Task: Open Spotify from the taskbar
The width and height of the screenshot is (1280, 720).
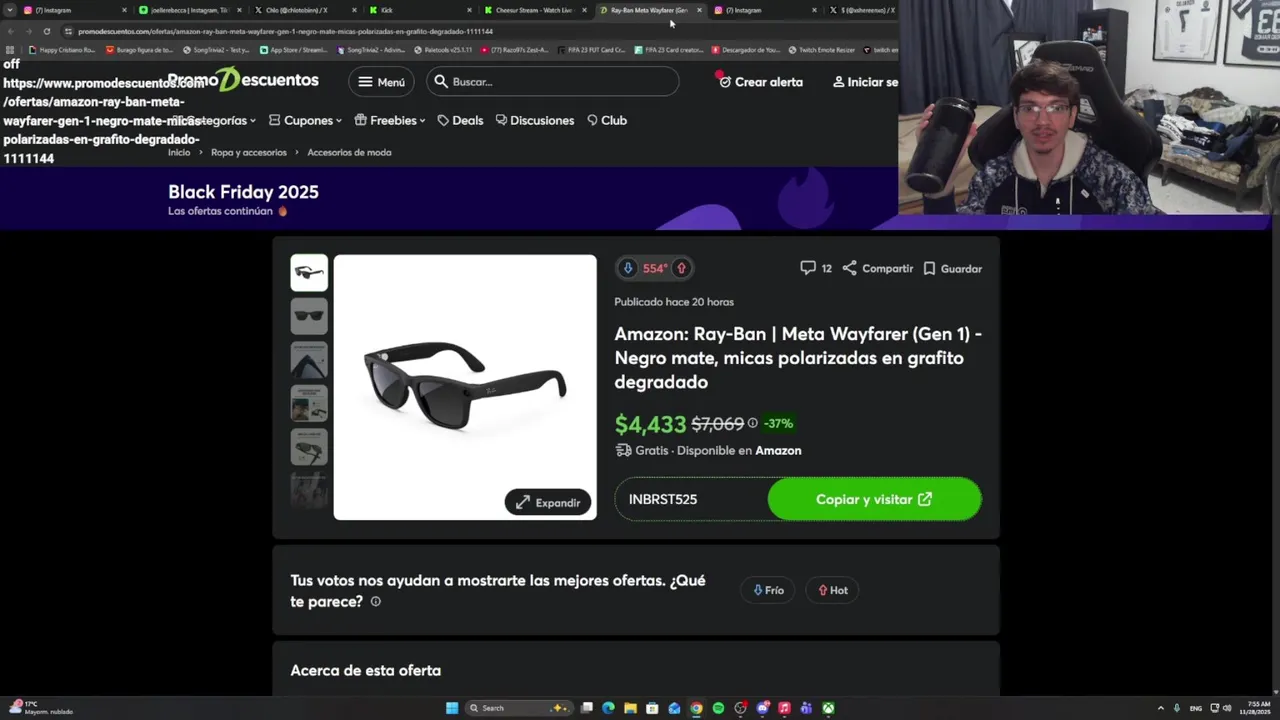Action: click(718, 708)
